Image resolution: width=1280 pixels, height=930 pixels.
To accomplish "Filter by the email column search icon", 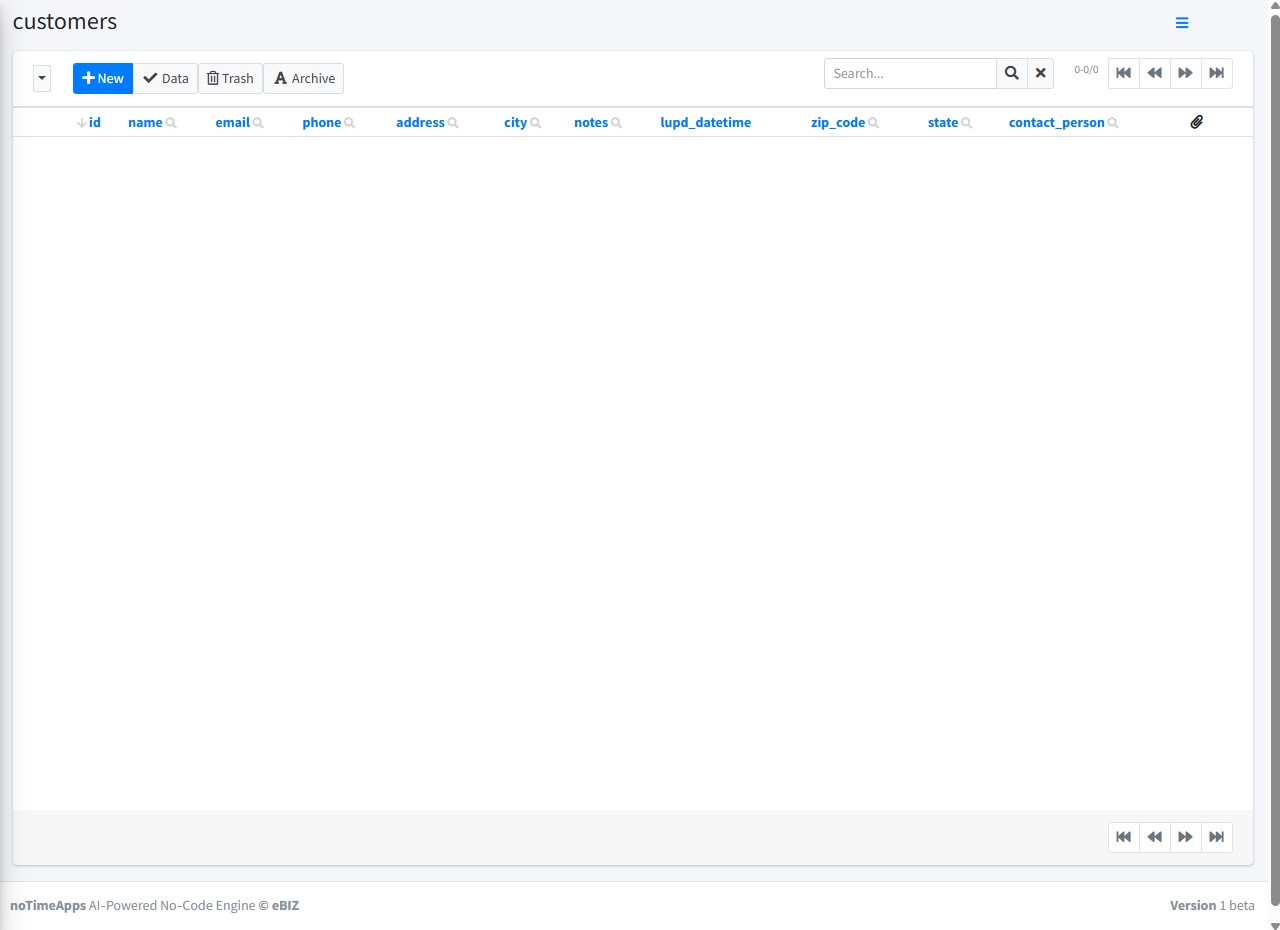I will click(x=258, y=123).
